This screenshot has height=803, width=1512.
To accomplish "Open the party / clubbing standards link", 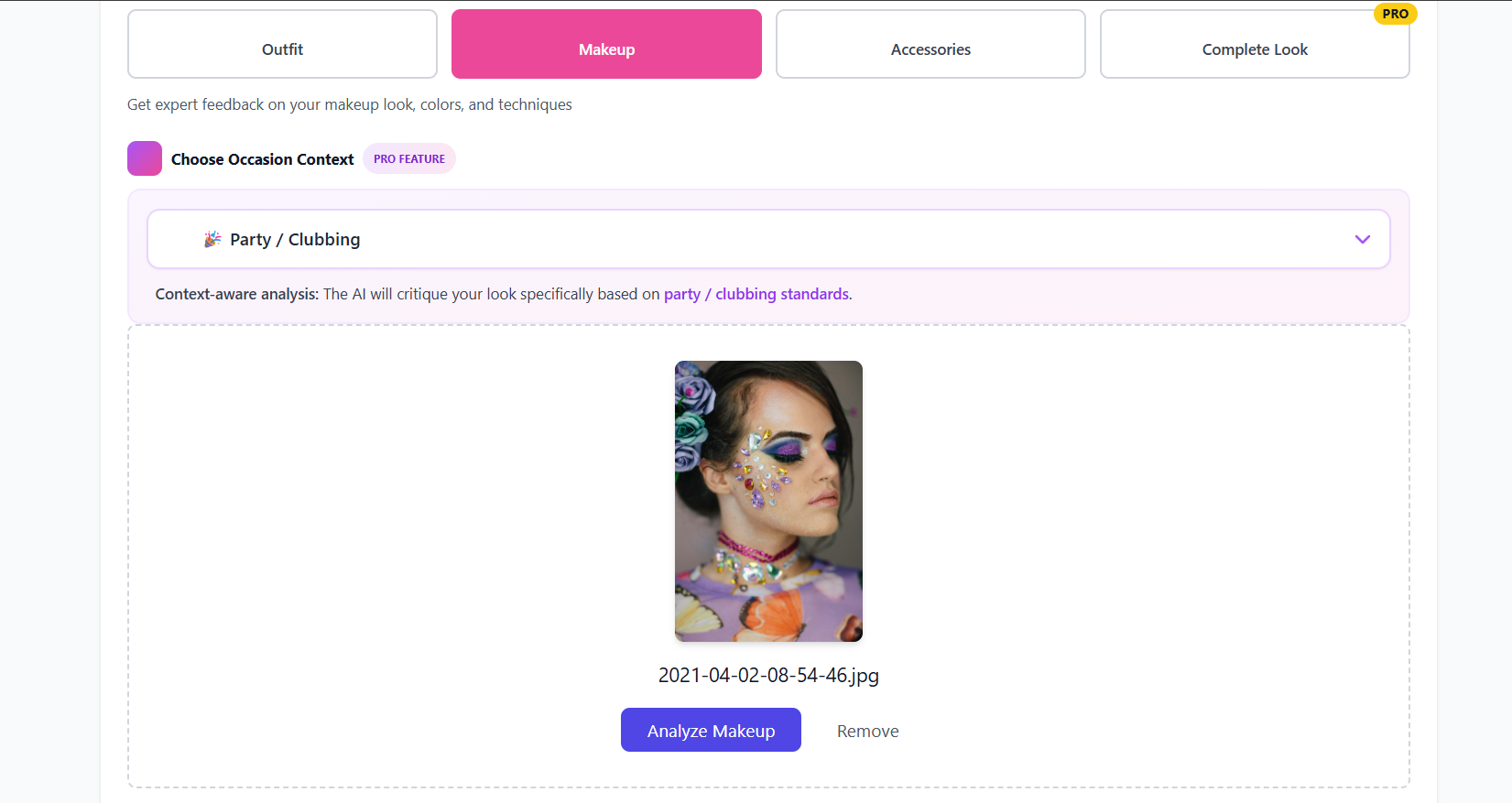I will [756, 294].
